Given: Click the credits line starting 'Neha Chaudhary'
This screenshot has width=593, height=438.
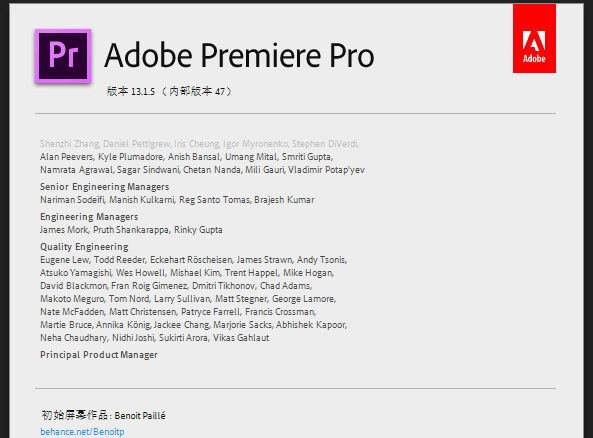Looking at the screenshot, I should coord(155,338).
